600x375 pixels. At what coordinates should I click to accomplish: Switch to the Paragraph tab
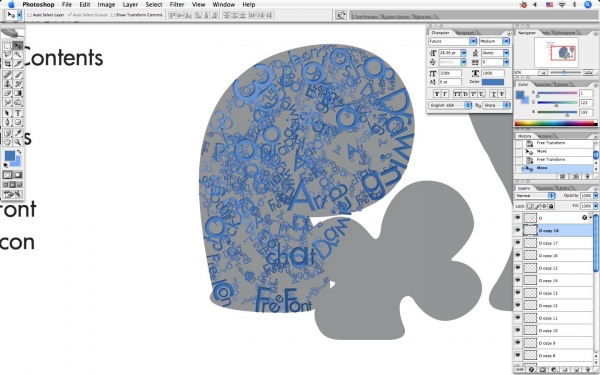(465, 33)
